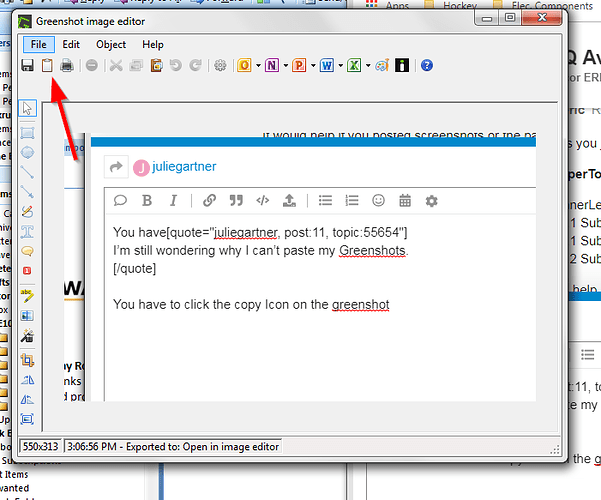Open the Help menu
Image resolution: width=601 pixels, height=500 pixels.
(153, 44)
